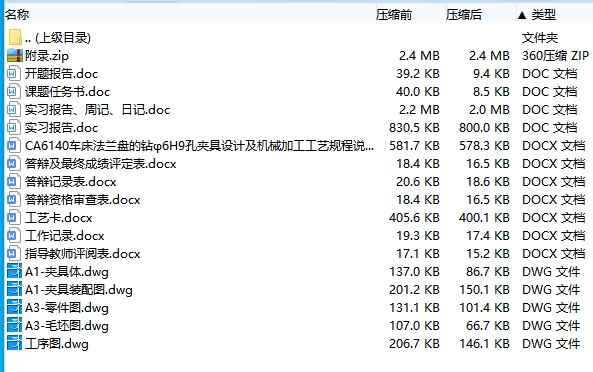
Task: Click the A3-零件图.dwg file icon
Action: click(14, 308)
